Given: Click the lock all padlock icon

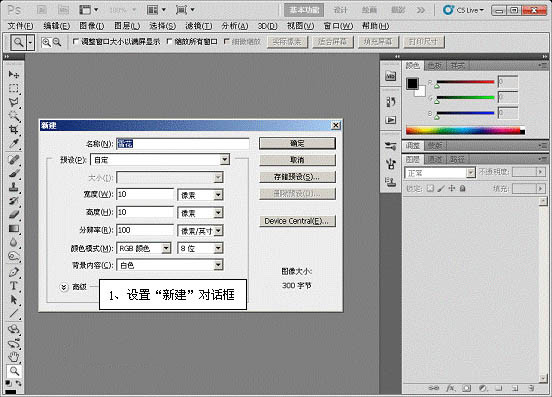Looking at the screenshot, I should pyautogui.click(x=463, y=189).
